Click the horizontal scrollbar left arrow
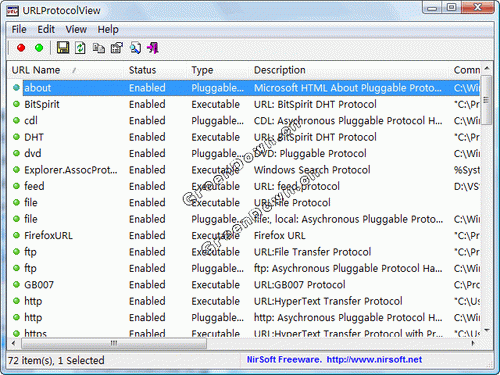Image resolution: width=500 pixels, height=375 pixels. pos(14,343)
